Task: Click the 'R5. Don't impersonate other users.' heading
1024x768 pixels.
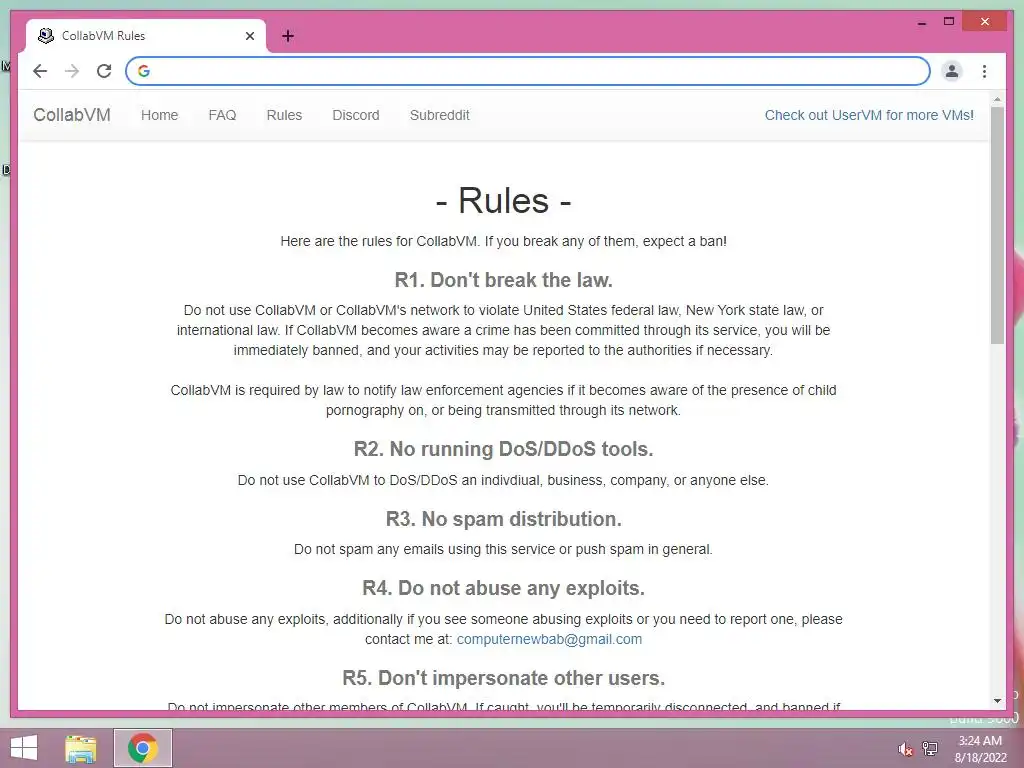Action: (504, 679)
